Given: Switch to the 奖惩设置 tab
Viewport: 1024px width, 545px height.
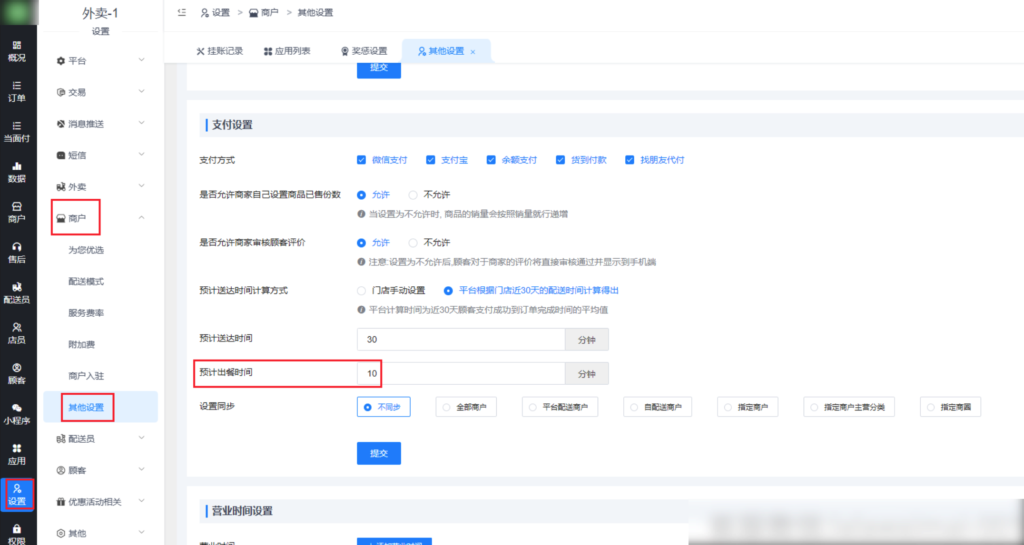Looking at the screenshot, I should [x=364, y=51].
